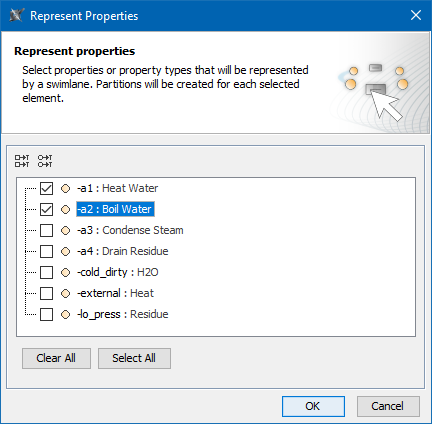Viewport: 432px width, 424px height.
Task: Click the property icon beside a4 Drain Residue
Action: [x=66, y=252]
